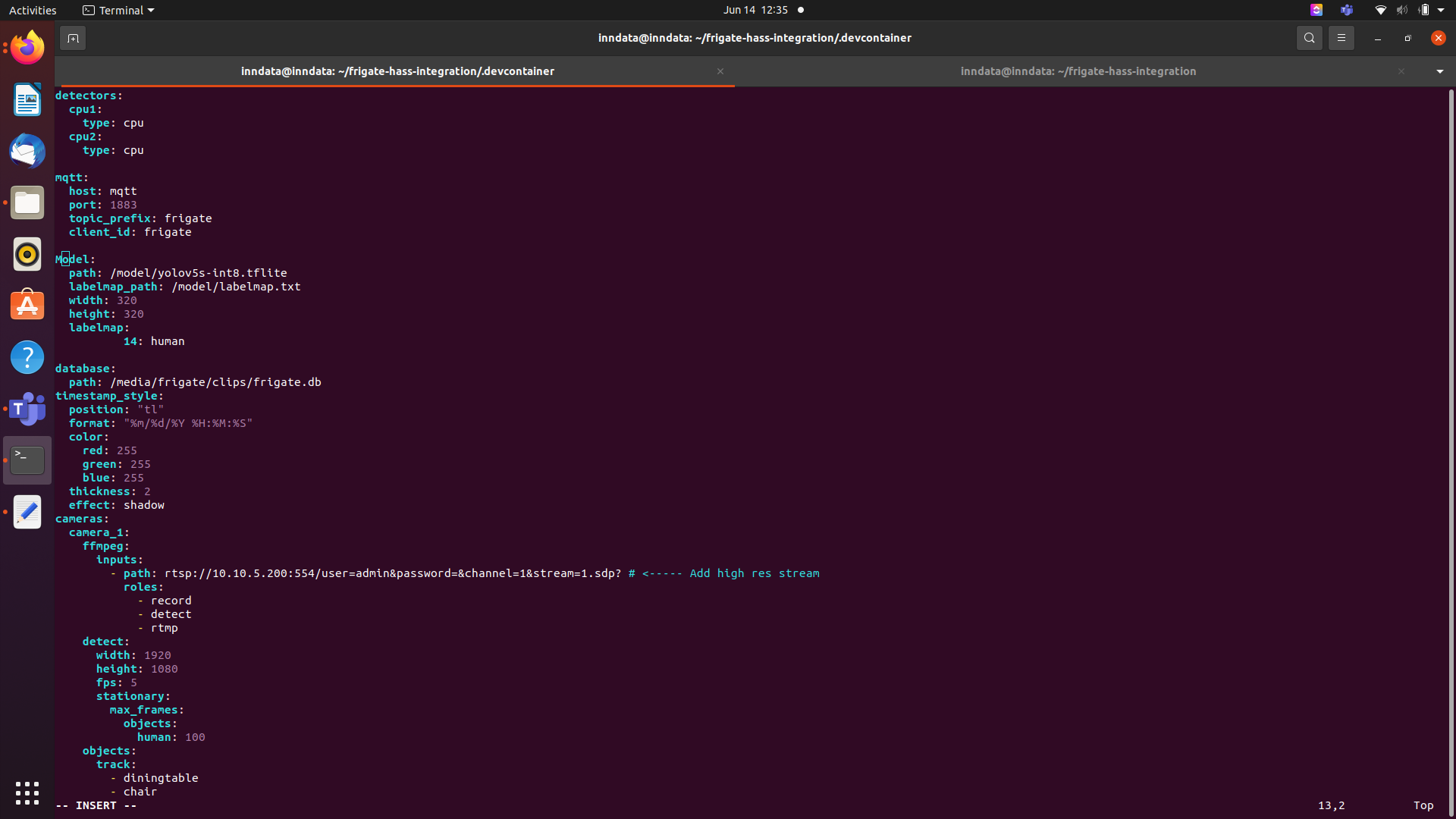
Task: Open the tab list dropdown arrow
Action: [x=1439, y=71]
